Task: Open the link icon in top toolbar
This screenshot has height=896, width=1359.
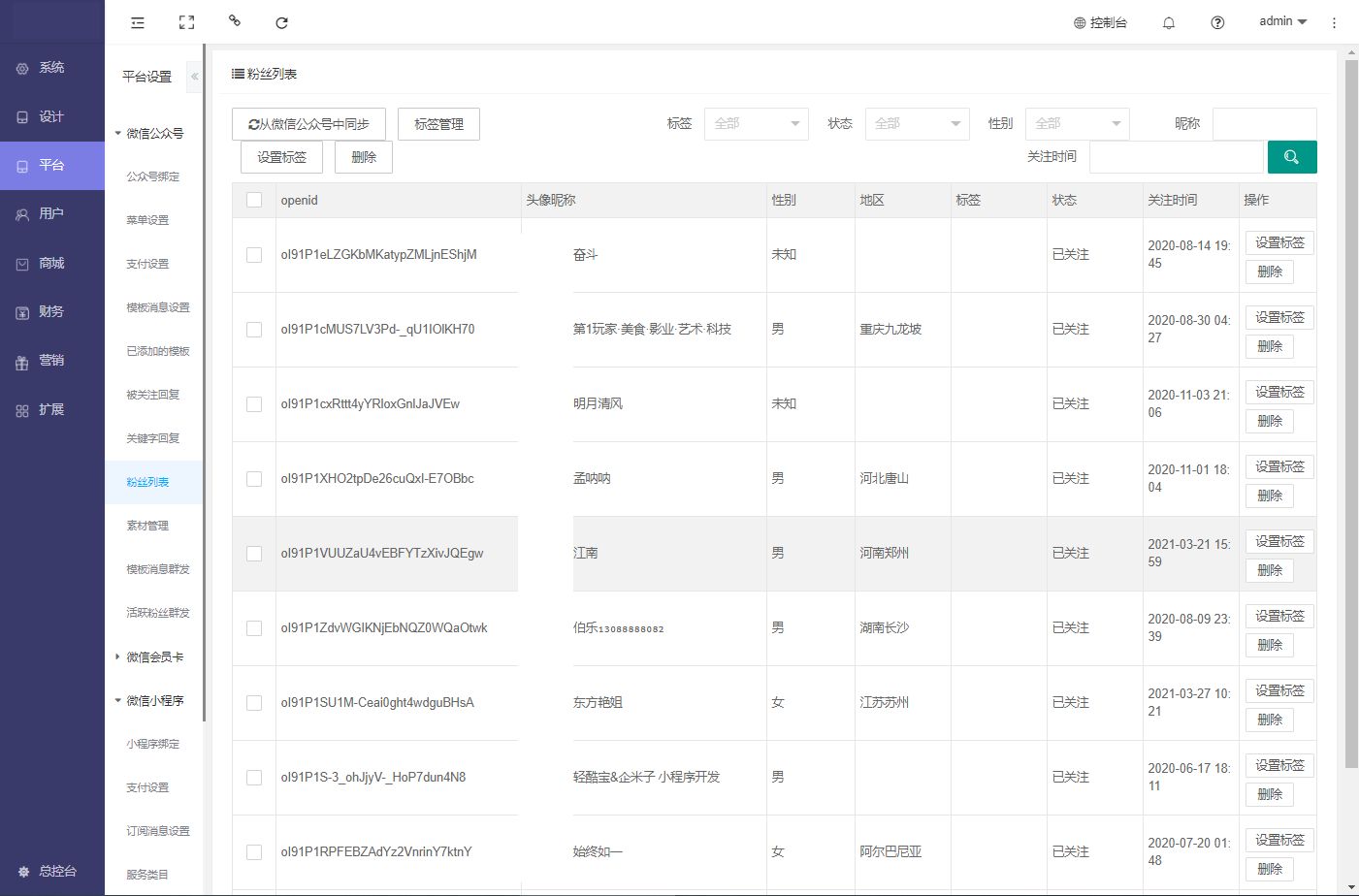Action: pos(234,20)
